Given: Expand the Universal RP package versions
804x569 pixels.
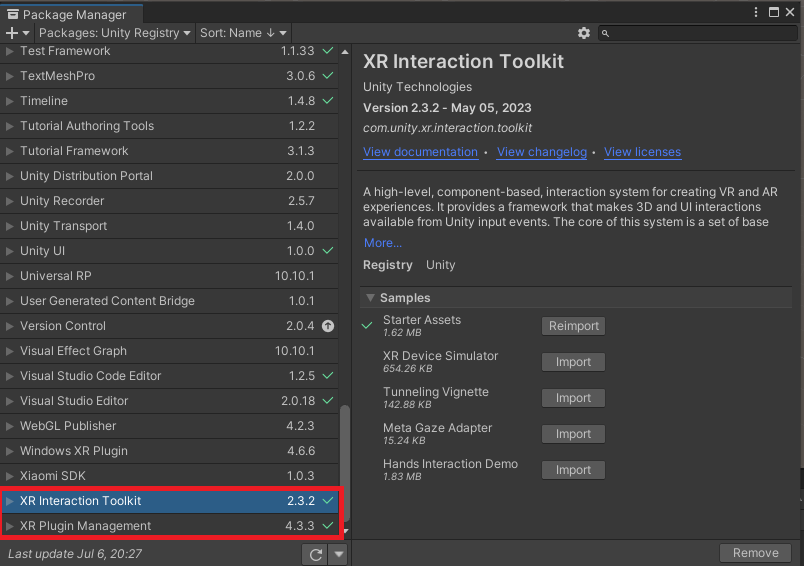Looking at the screenshot, I should tap(9, 276).
